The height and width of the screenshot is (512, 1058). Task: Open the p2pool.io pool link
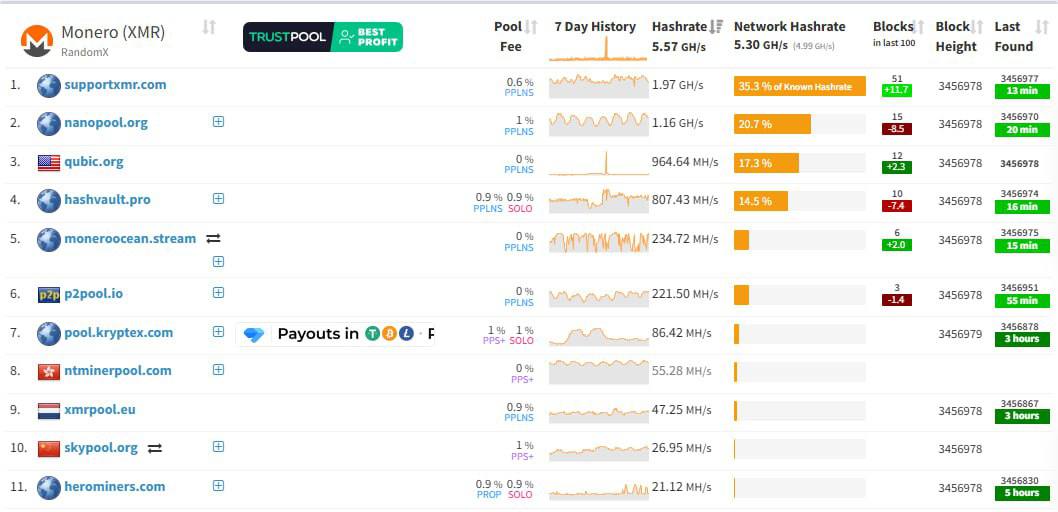click(93, 293)
